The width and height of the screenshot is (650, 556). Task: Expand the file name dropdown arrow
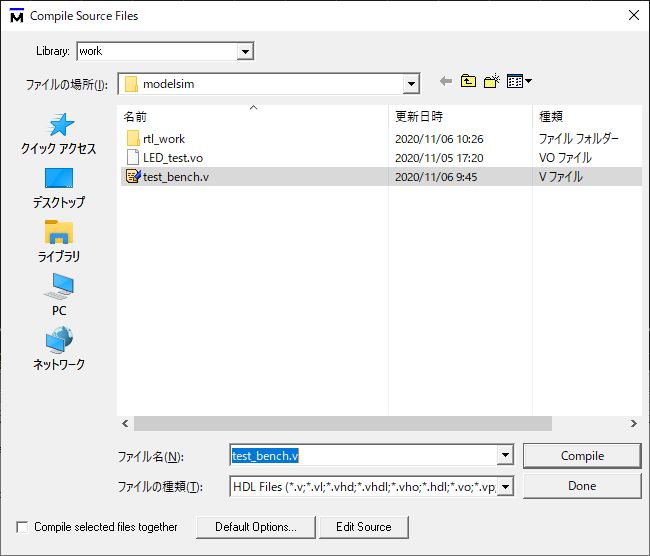[505, 456]
